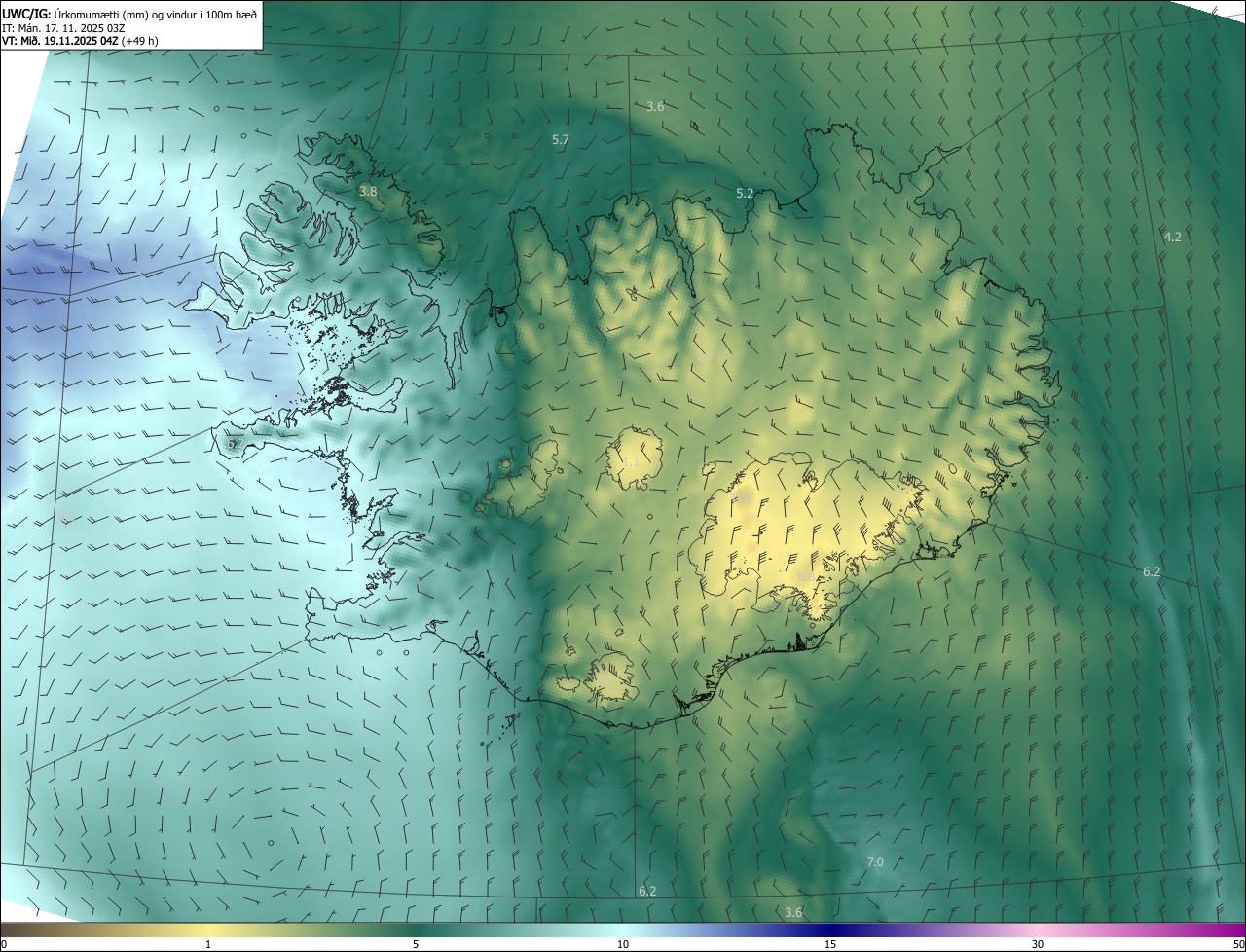Click the 6.2 value off the southeast coast

(x=1152, y=571)
